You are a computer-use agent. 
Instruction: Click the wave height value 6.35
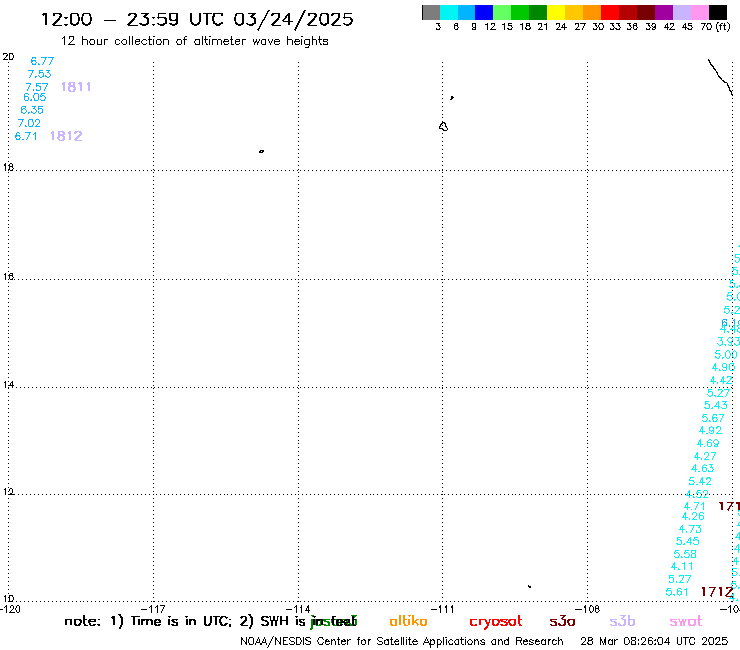click(32, 110)
